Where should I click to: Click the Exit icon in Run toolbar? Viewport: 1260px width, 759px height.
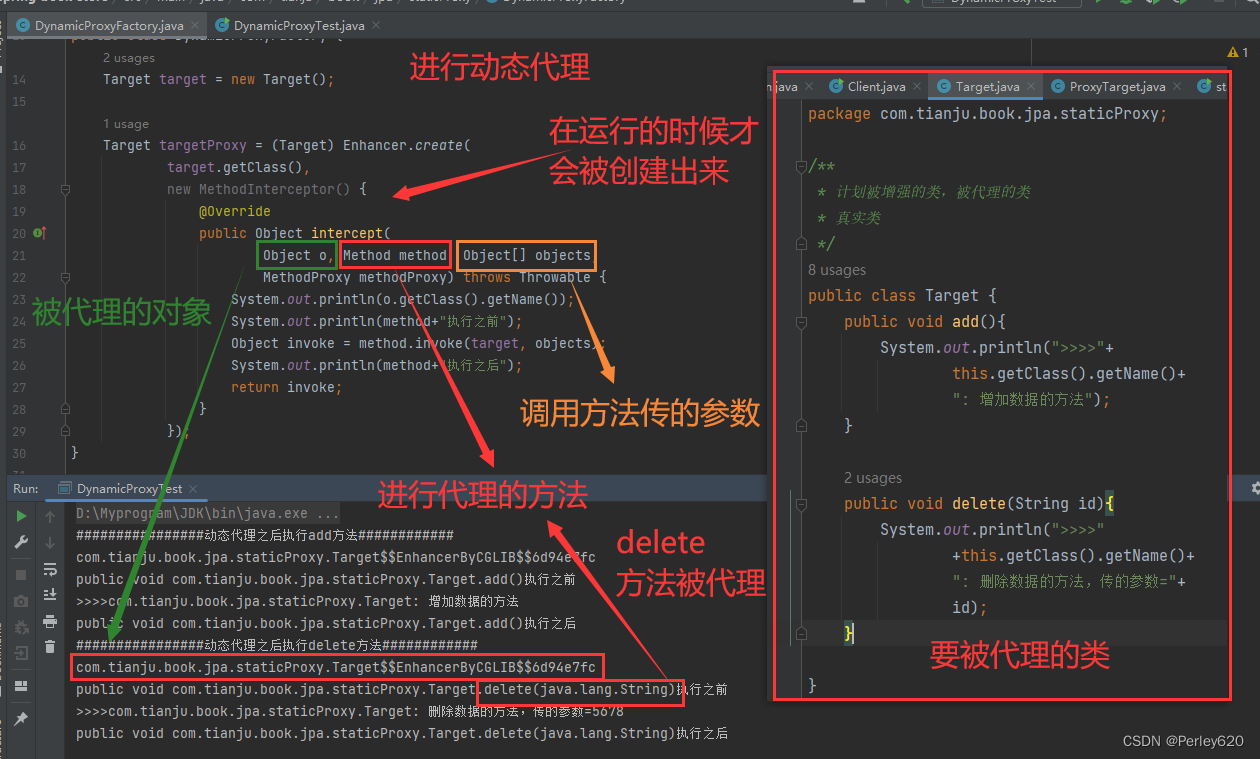click(21, 653)
